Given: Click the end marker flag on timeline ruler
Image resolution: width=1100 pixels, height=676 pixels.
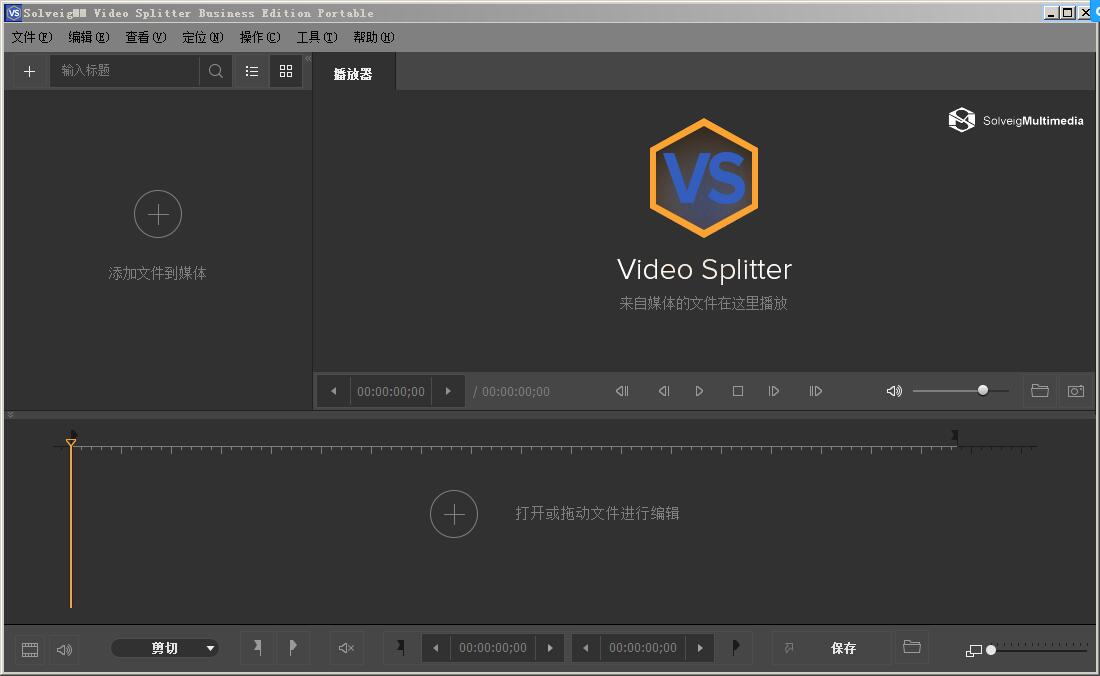Looking at the screenshot, I should coord(955,436).
